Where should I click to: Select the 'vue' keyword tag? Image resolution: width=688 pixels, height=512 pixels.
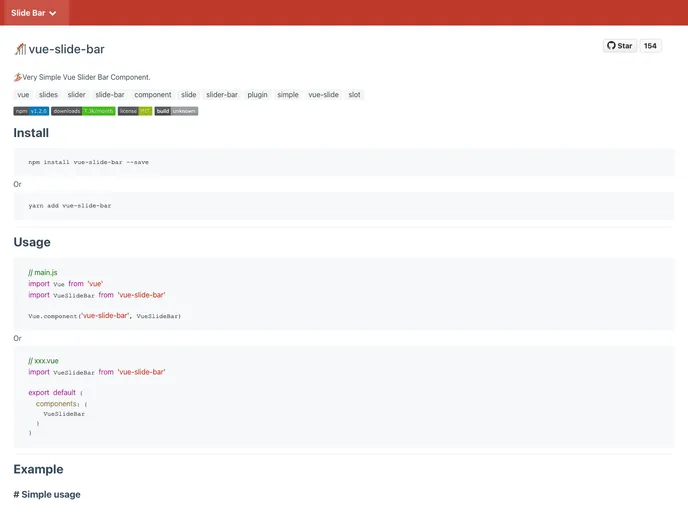click(23, 95)
